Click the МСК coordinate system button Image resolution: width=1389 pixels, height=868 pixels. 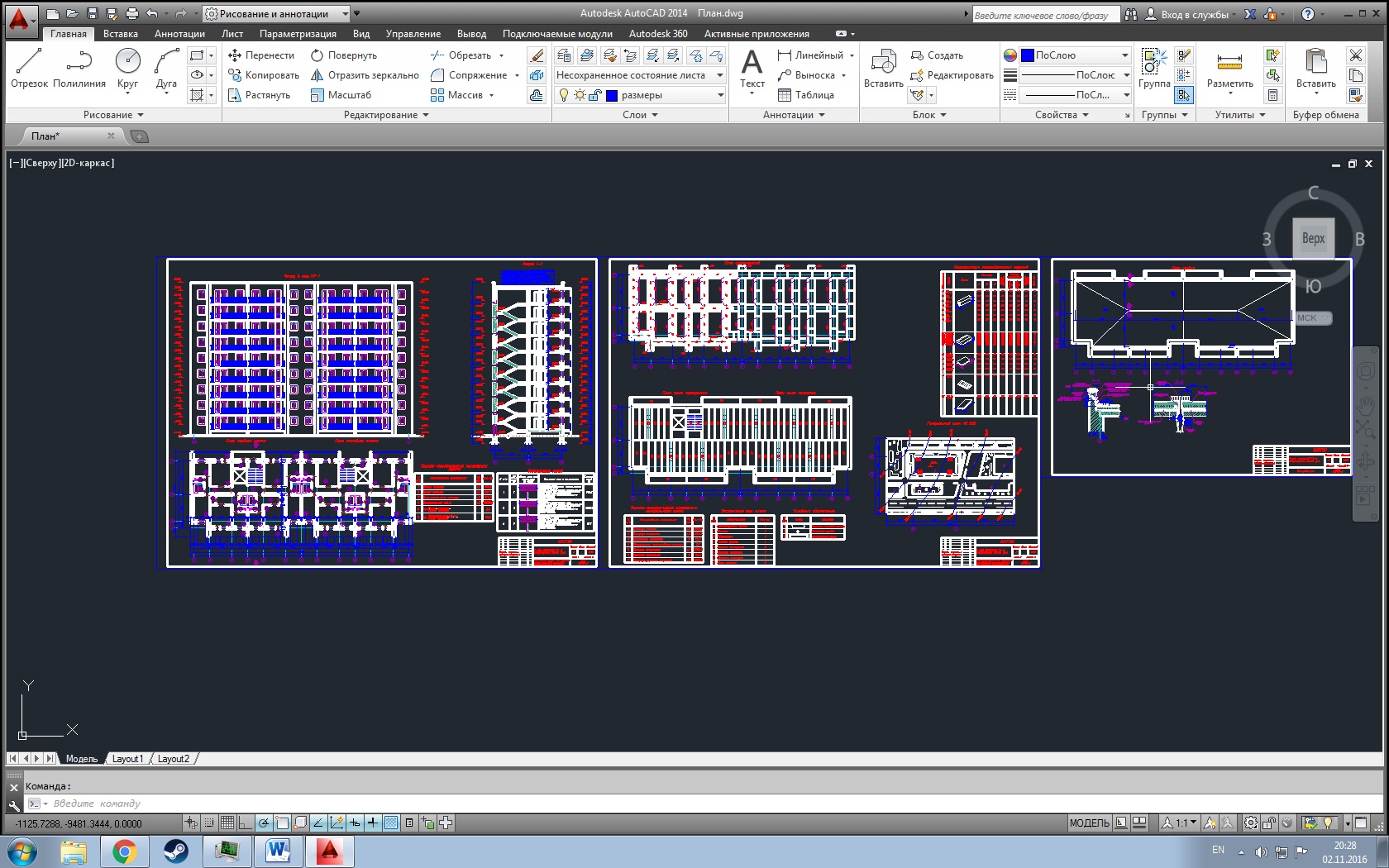(x=1312, y=318)
